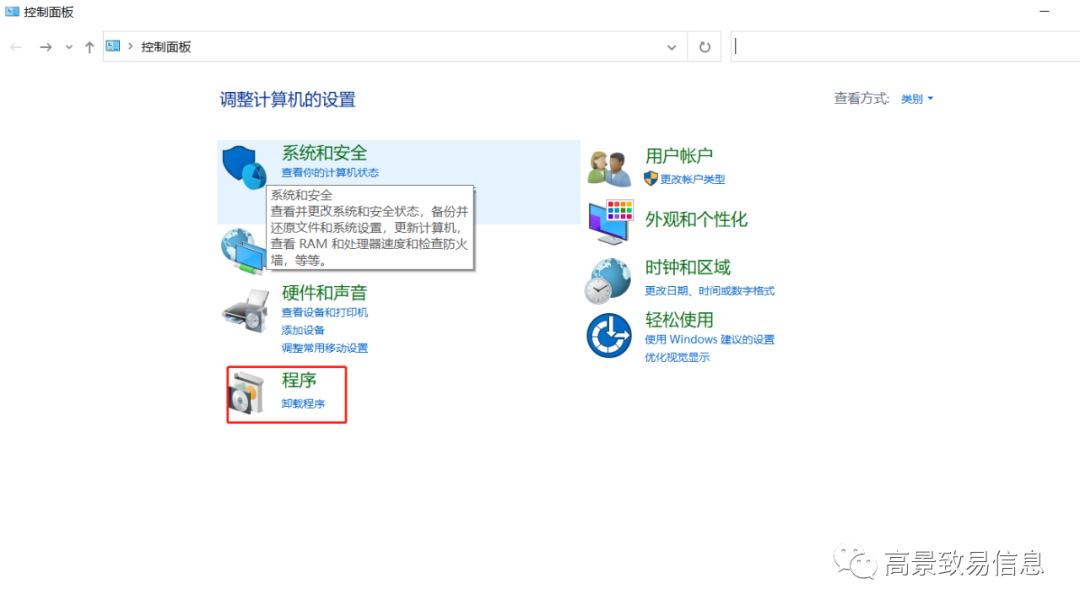The image size is (1080, 611).
Task: Open the address bar history dropdown arrow
Action: coord(672,46)
